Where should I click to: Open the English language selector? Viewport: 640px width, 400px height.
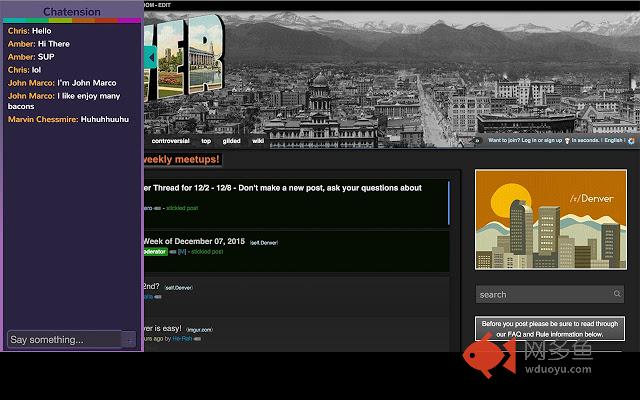[x=613, y=140]
